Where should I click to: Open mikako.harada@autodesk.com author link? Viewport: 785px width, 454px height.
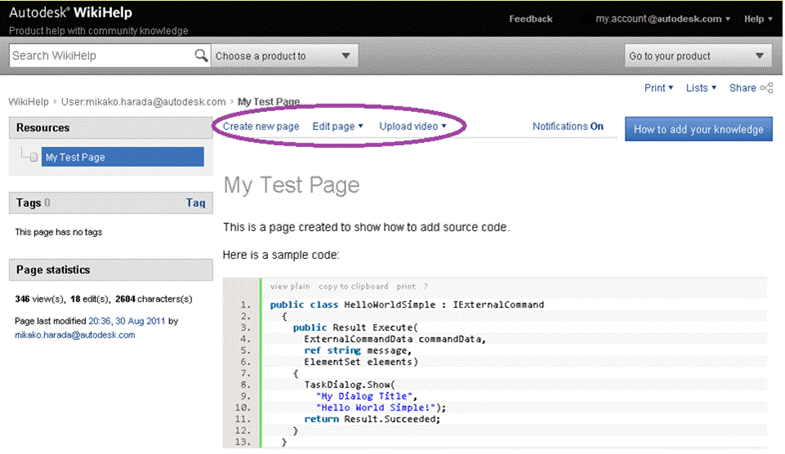pos(75,335)
